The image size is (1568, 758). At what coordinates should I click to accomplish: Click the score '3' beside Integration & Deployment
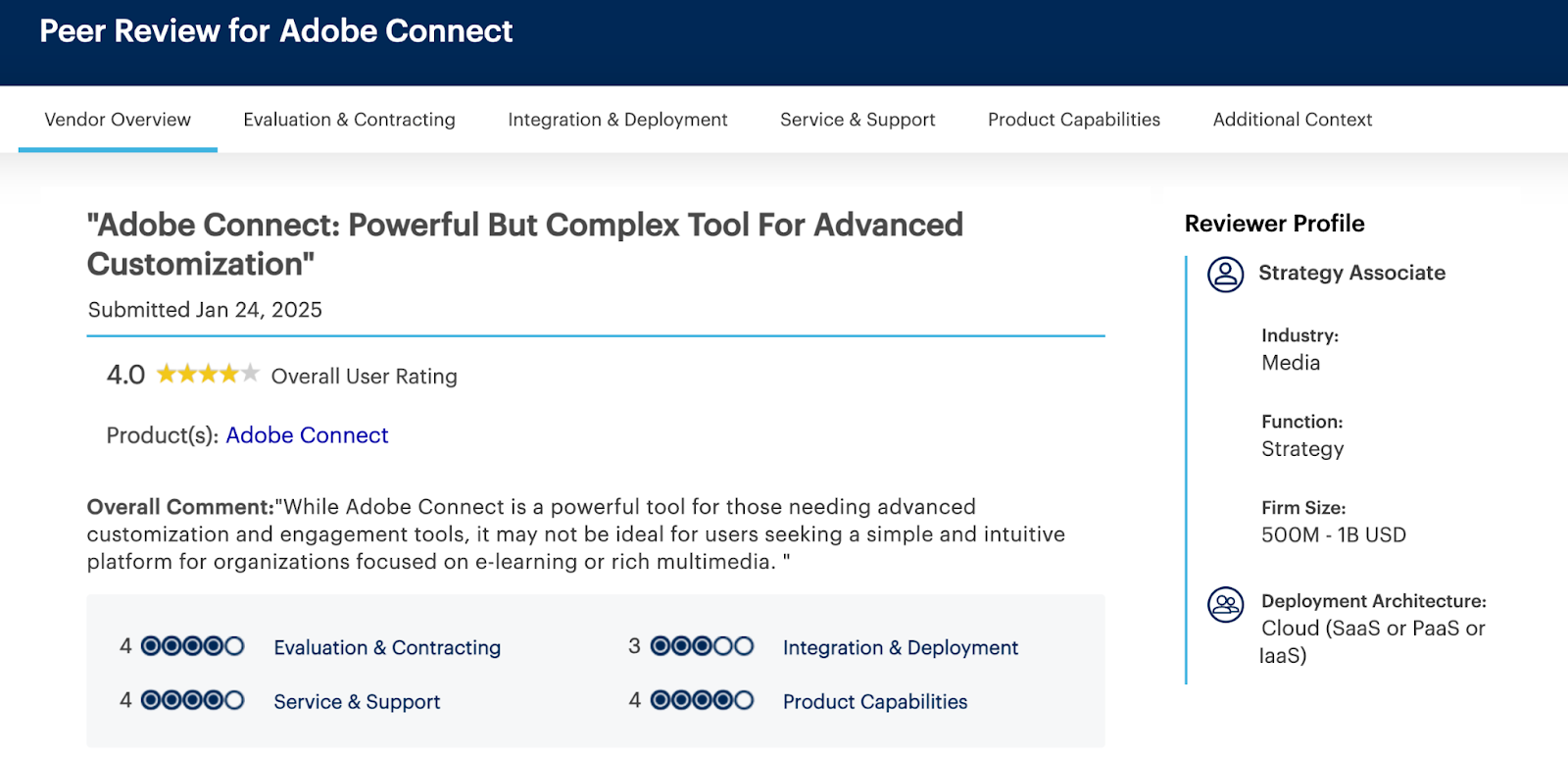(x=634, y=646)
